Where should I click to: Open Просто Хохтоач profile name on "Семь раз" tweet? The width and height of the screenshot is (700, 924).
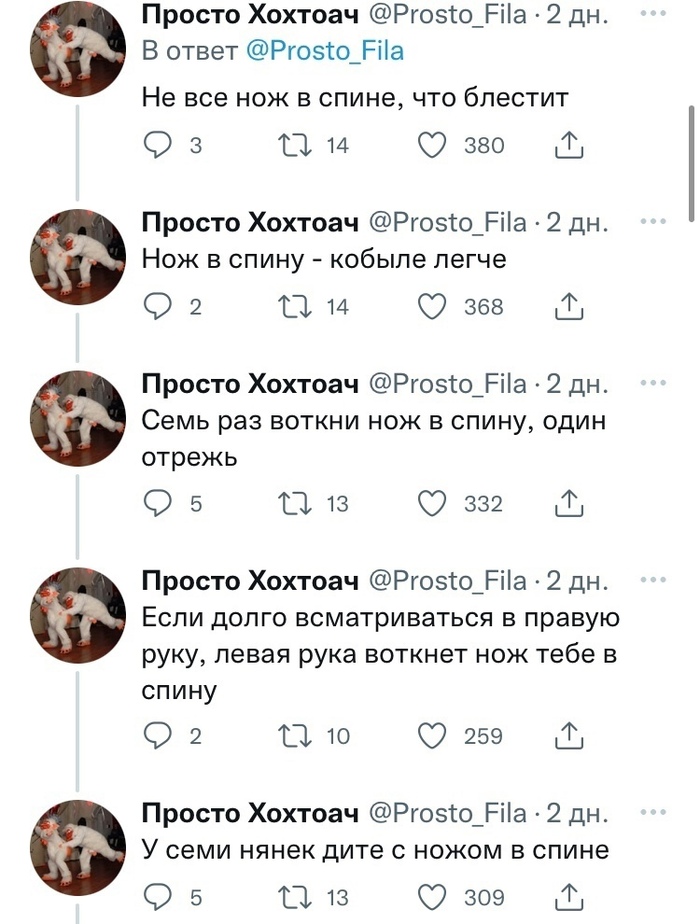pos(250,385)
